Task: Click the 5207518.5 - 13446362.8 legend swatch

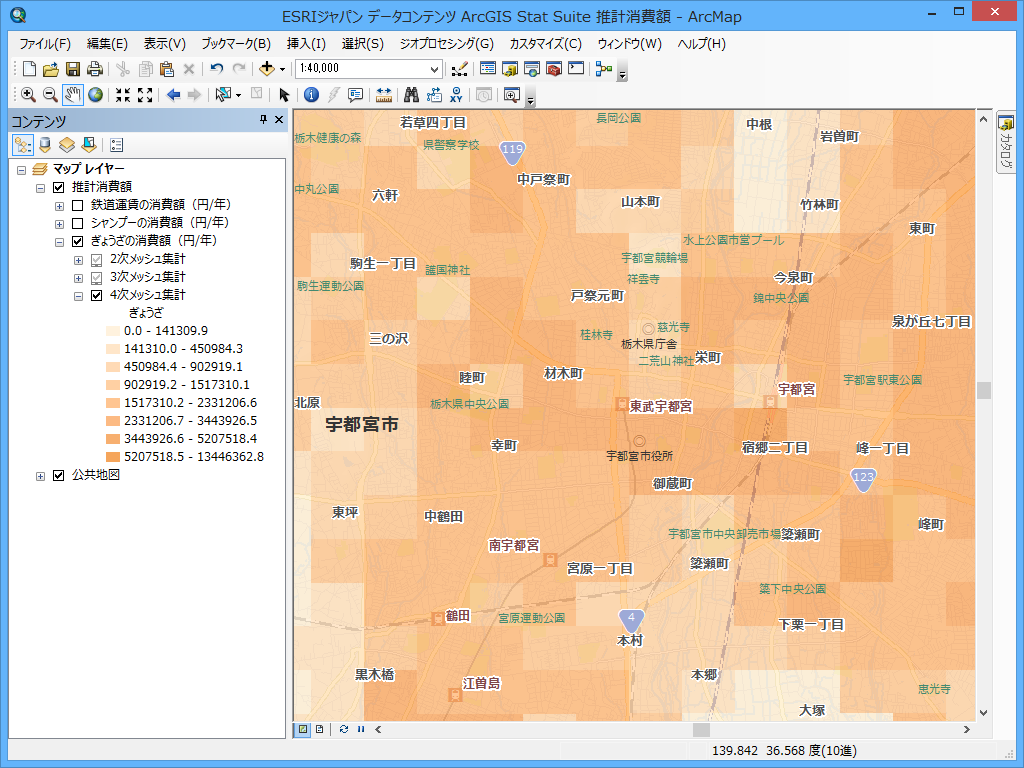Action: click(x=112, y=457)
